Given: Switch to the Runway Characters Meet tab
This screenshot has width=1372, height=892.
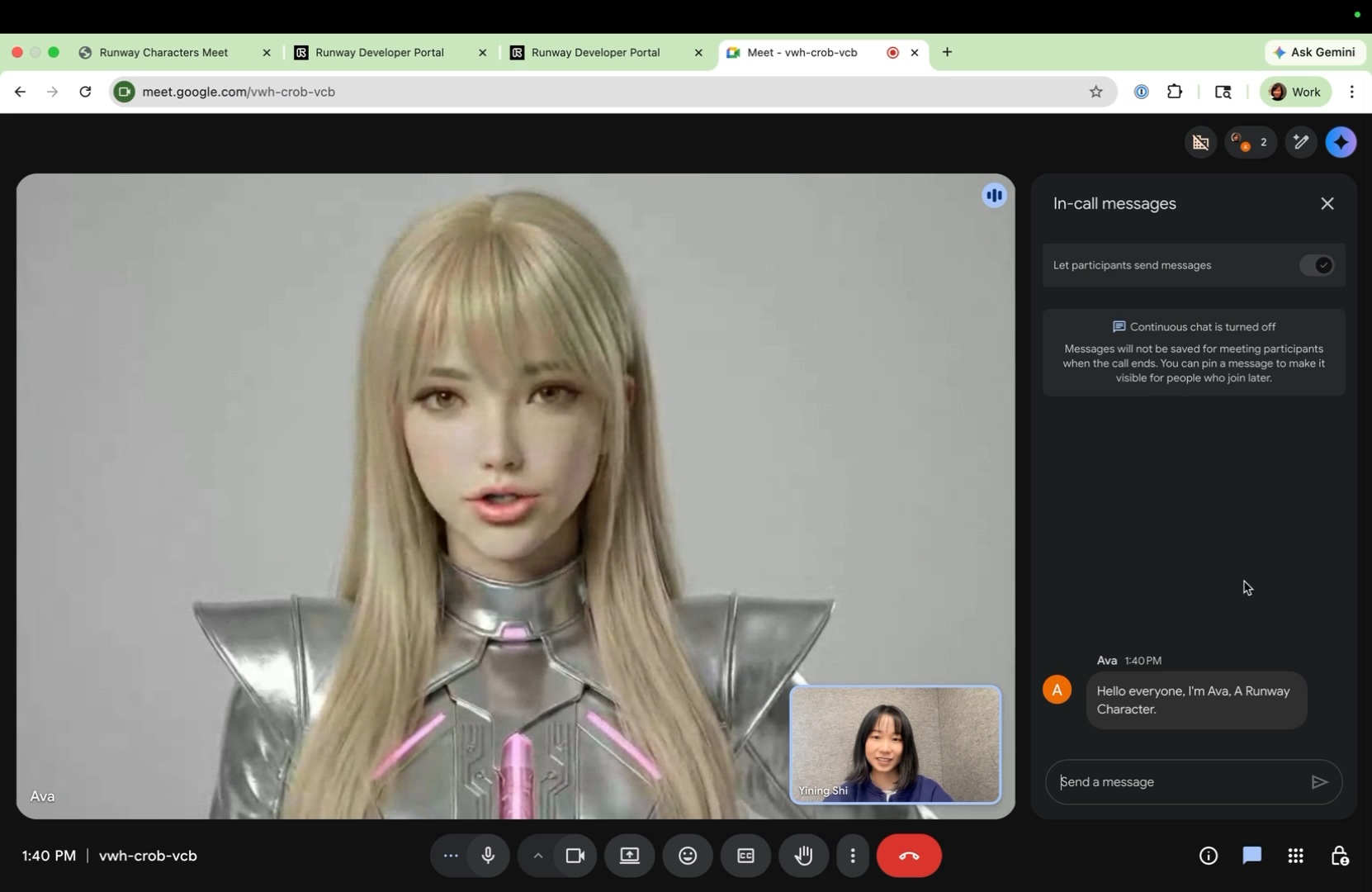Looking at the screenshot, I should (x=163, y=52).
